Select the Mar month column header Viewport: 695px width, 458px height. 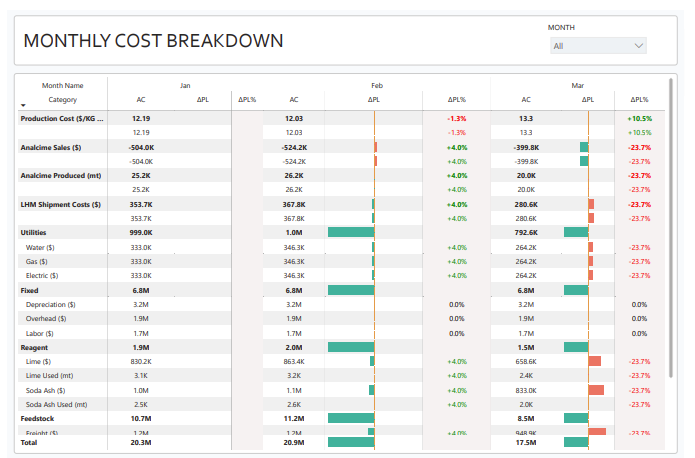click(578, 86)
